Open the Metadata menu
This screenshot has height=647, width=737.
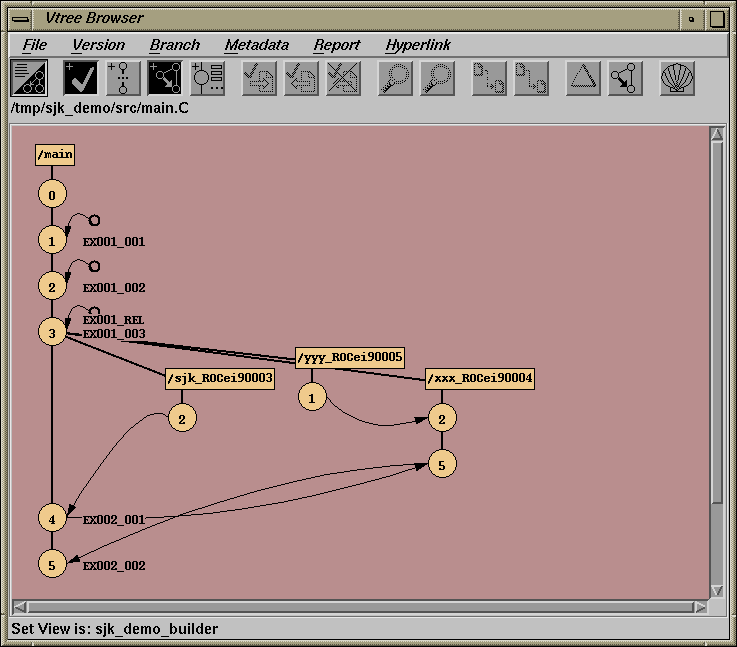click(257, 45)
